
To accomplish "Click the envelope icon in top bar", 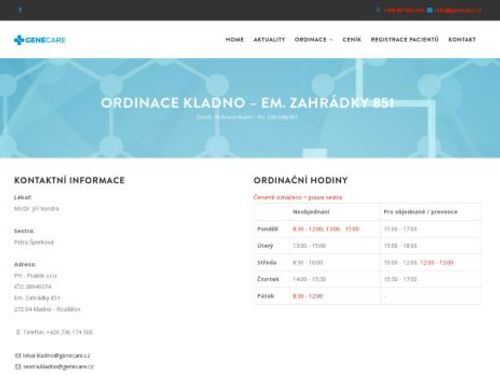I will point(430,10).
